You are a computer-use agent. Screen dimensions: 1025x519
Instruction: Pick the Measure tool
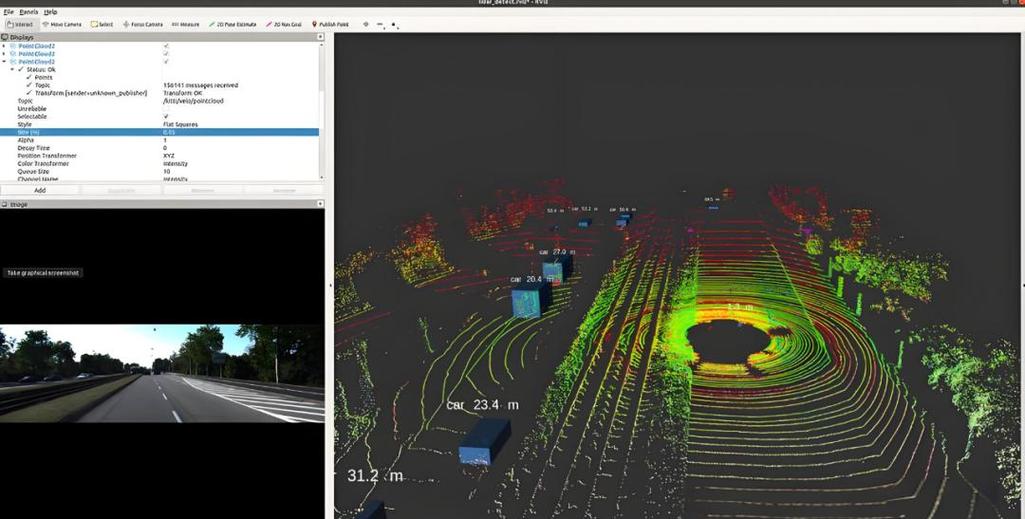point(186,24)
